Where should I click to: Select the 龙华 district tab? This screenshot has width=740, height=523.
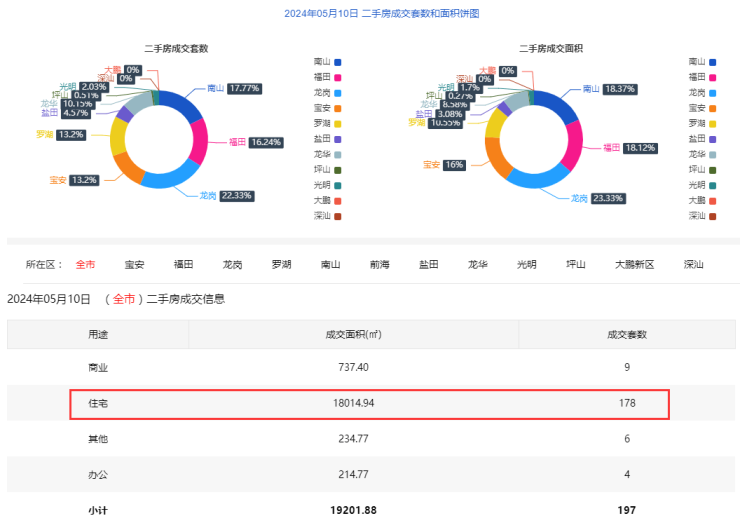[x=478, y=265]
